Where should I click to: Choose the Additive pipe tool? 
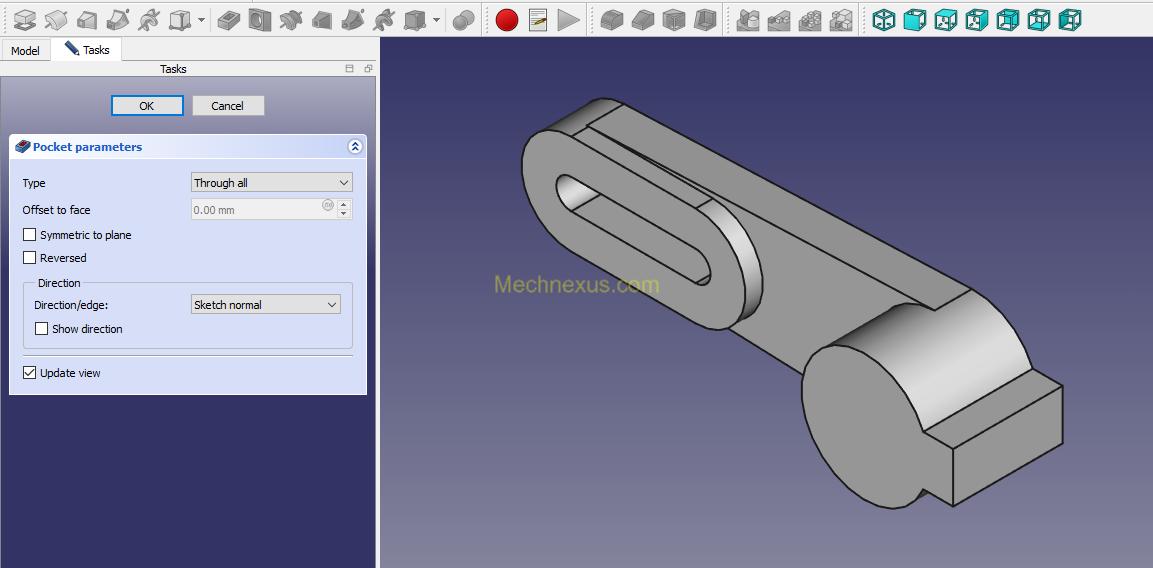[x=118, y=20]
